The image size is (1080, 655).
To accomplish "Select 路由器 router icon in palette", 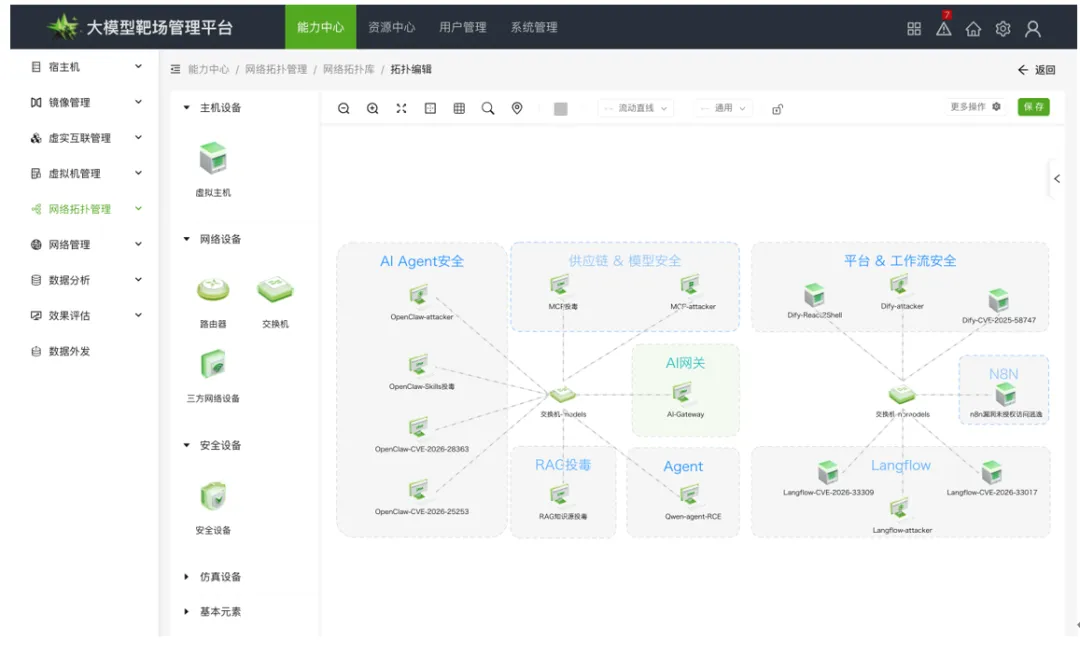I will 213,289.
